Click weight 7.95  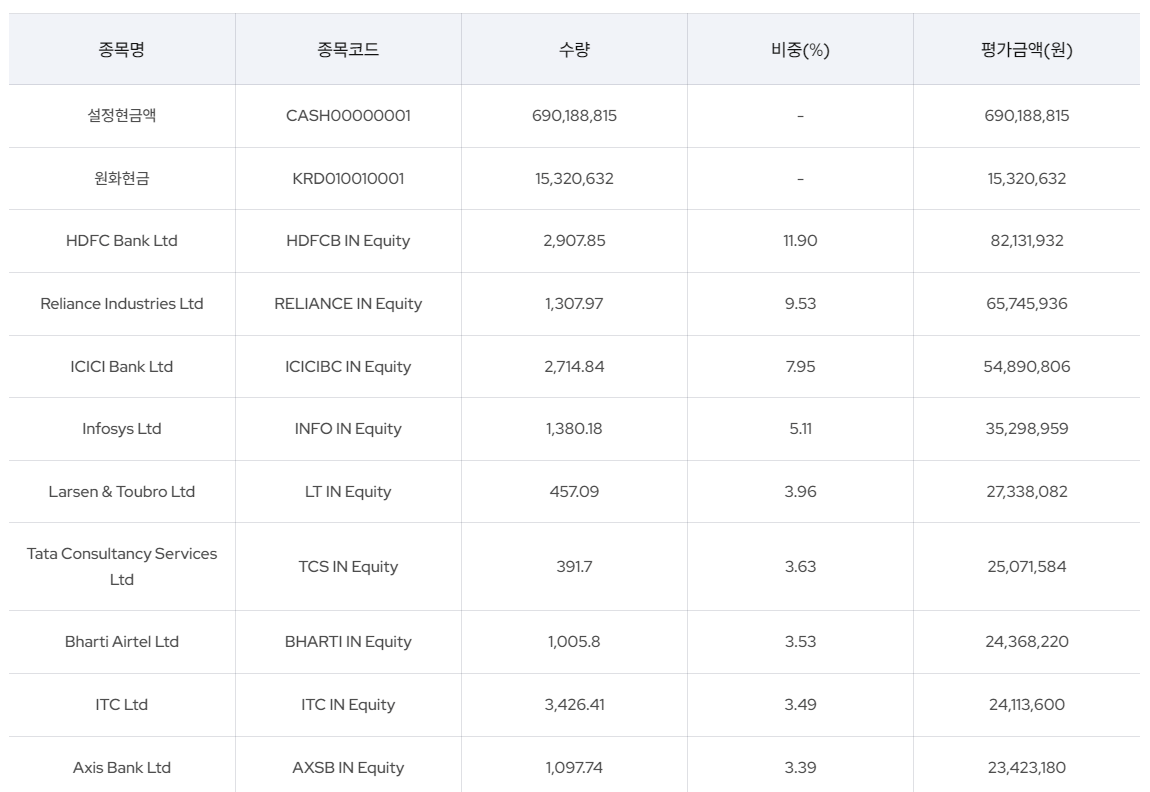pyautogui.click(x=800, y=367)
